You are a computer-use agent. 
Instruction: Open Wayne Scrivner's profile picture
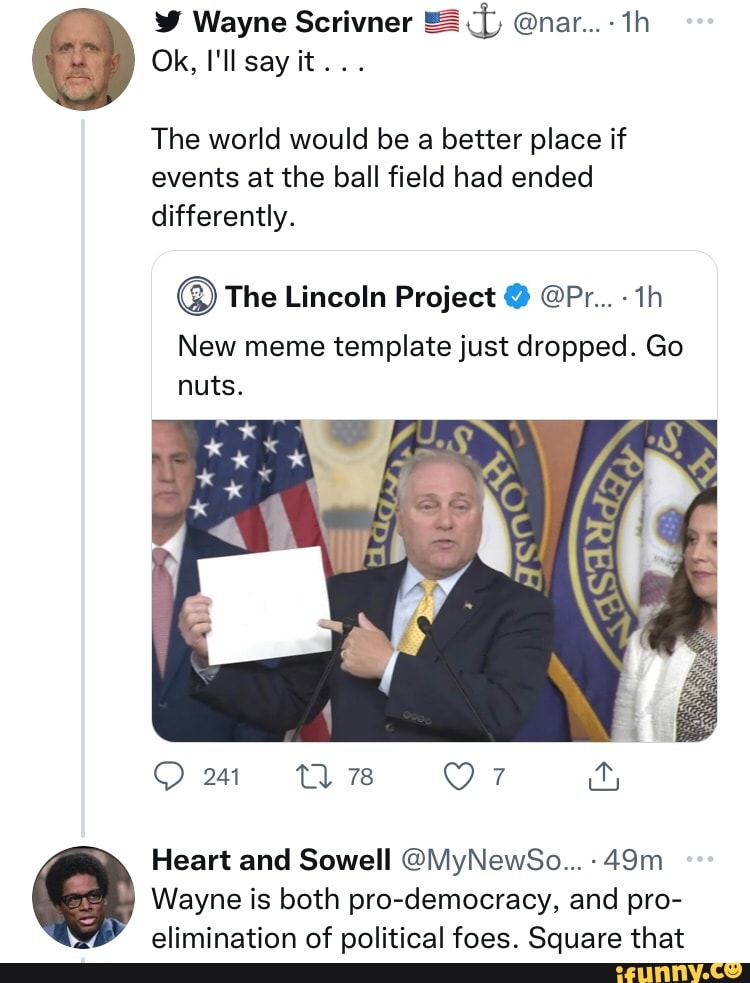point(82,60)
